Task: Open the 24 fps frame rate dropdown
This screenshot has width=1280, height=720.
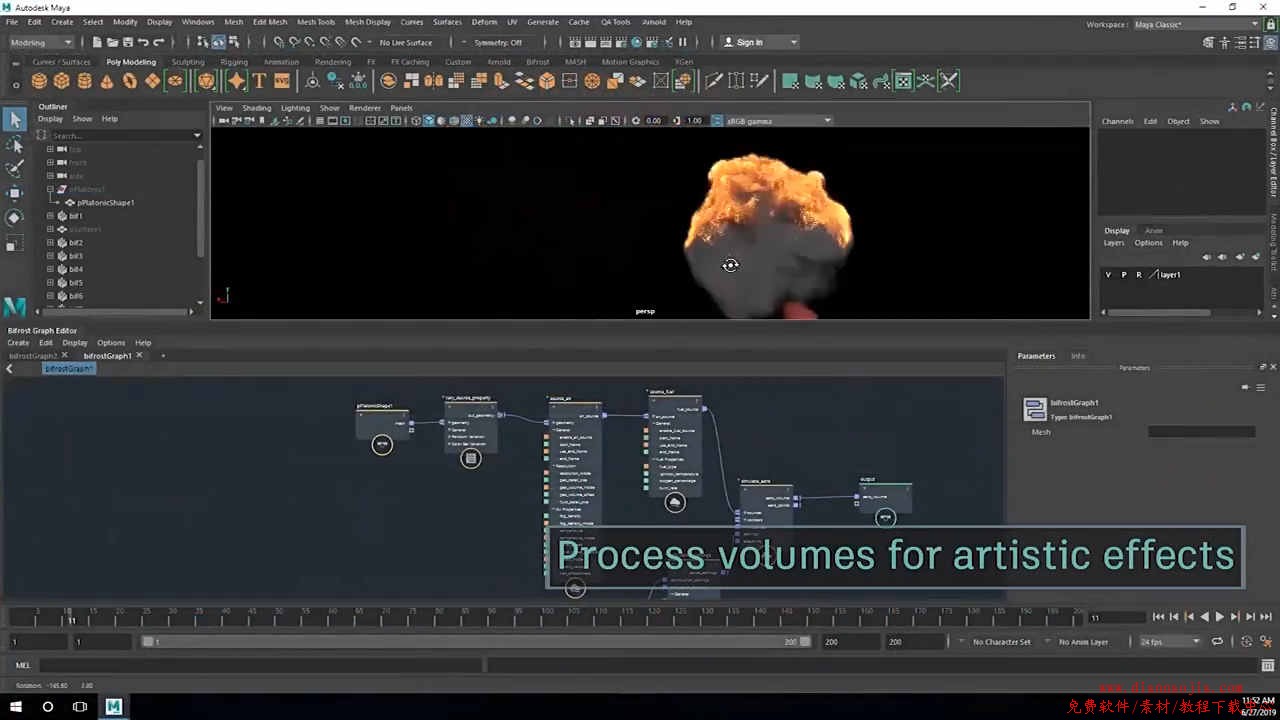Action: click(1169, 642)
